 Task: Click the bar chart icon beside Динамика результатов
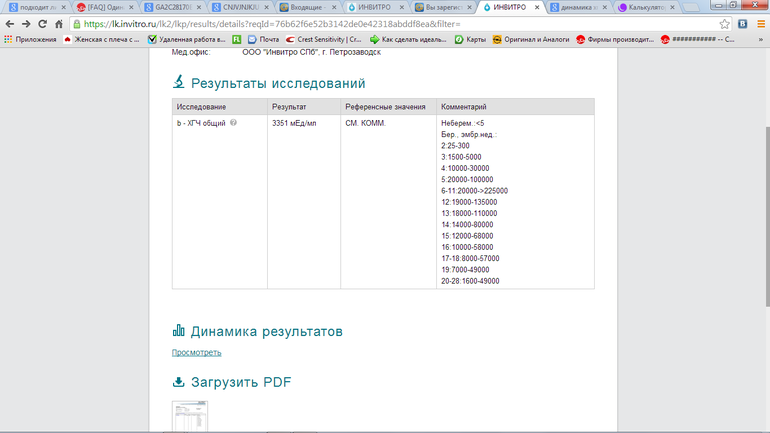point(178,330)
